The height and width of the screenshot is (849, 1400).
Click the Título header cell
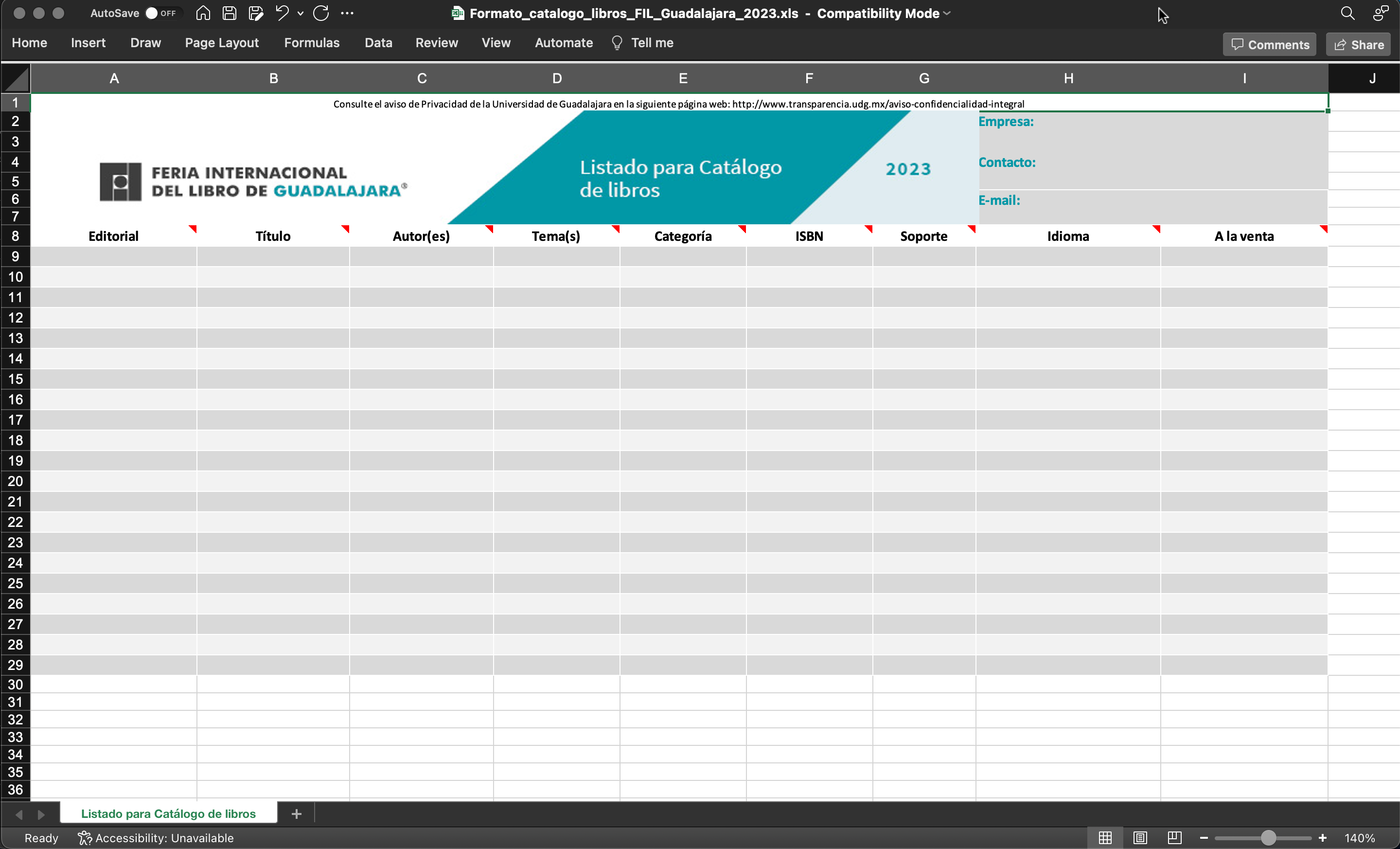click(x=273, y=236)
